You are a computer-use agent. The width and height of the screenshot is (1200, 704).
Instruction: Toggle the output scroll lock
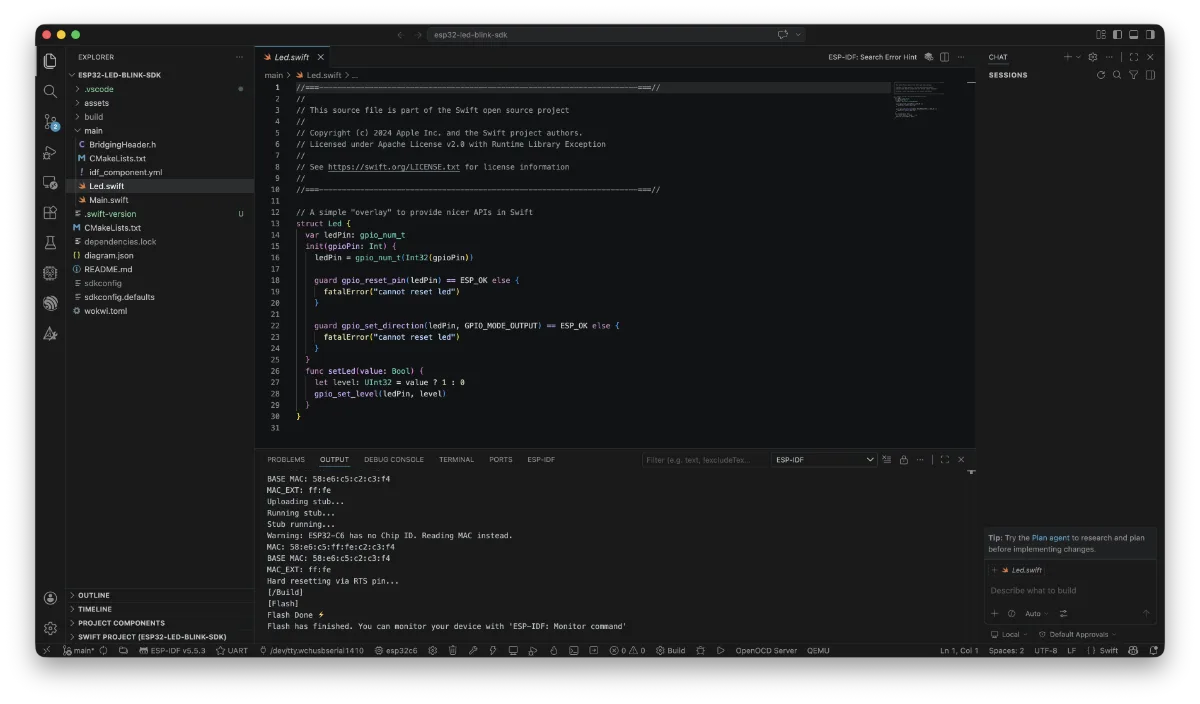click(x=904, y=460)
